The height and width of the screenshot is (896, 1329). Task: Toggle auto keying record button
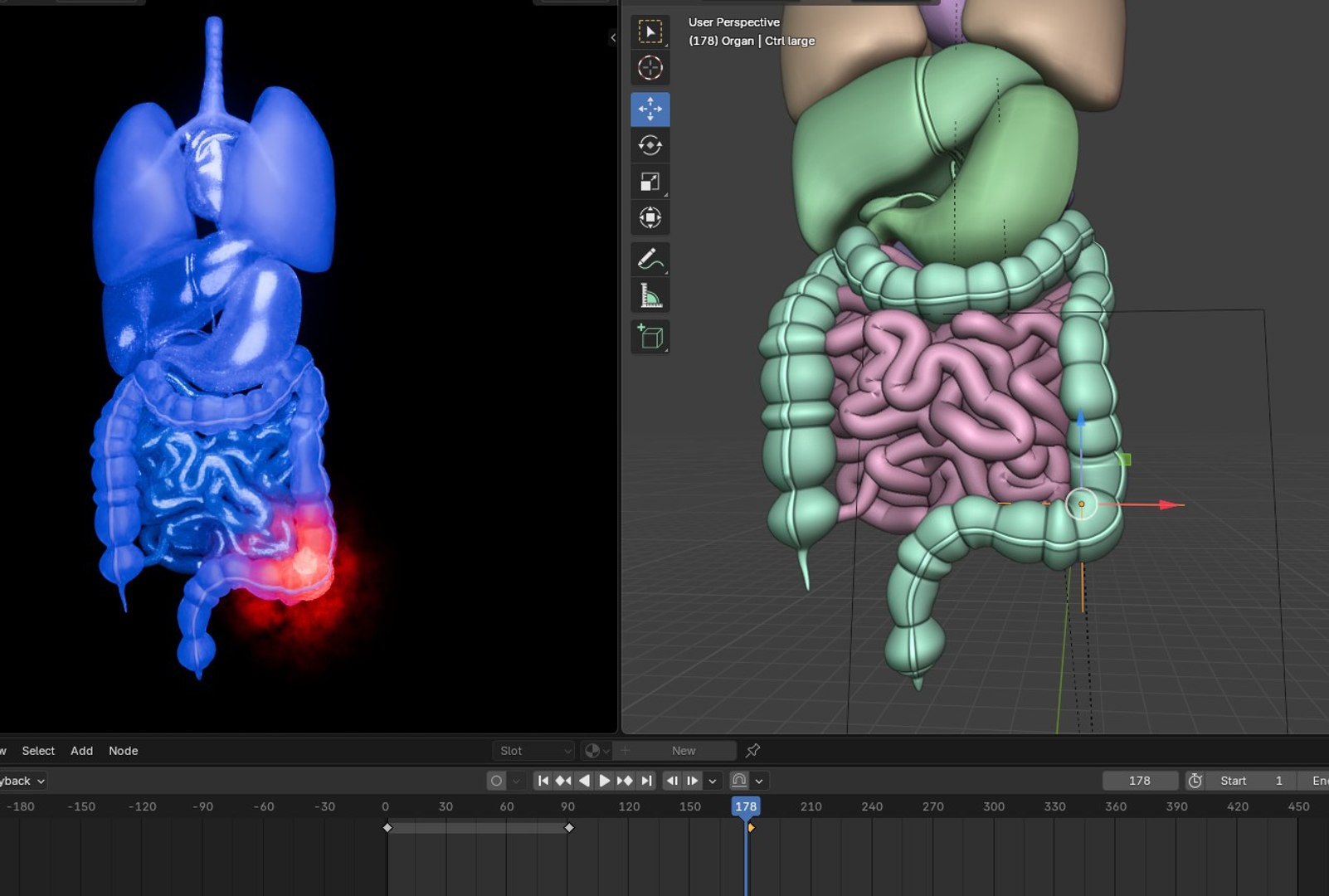point(496,781)
